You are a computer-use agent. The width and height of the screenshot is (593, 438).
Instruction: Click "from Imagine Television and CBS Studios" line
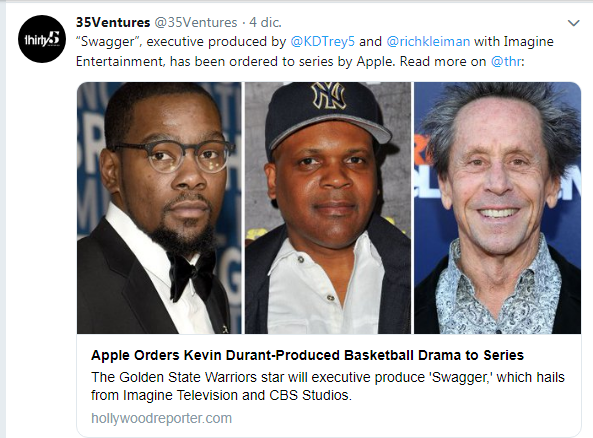[x=221, y=395]
